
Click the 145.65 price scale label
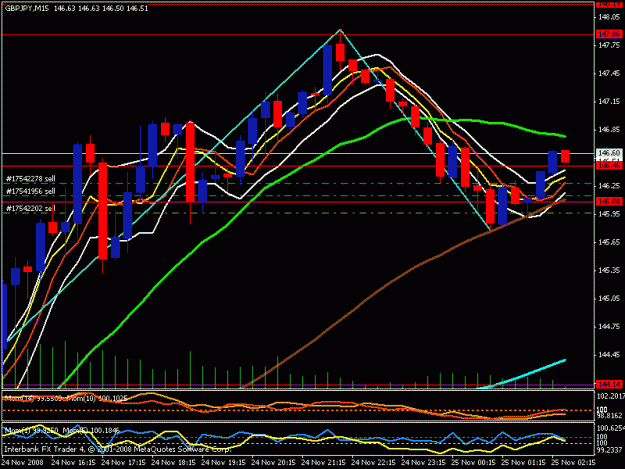(609, 242)
